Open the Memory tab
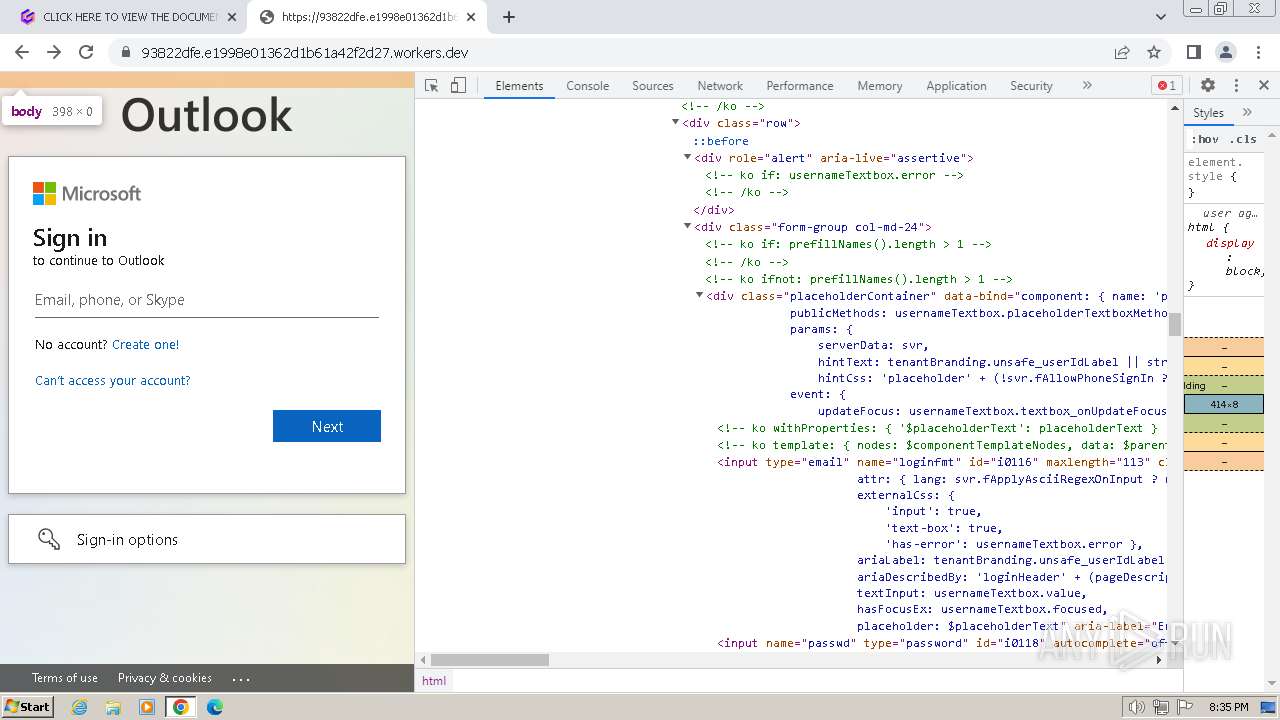The height and width of the screenshot is (720, 1280). coord(879,86)
